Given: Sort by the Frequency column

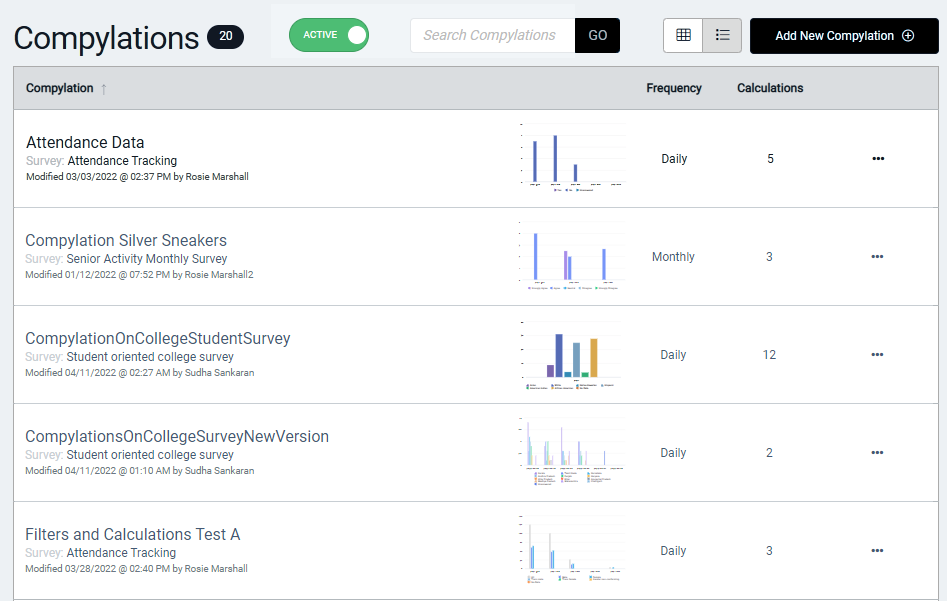Looking at the screenshot, I should (x=673, y=88).
